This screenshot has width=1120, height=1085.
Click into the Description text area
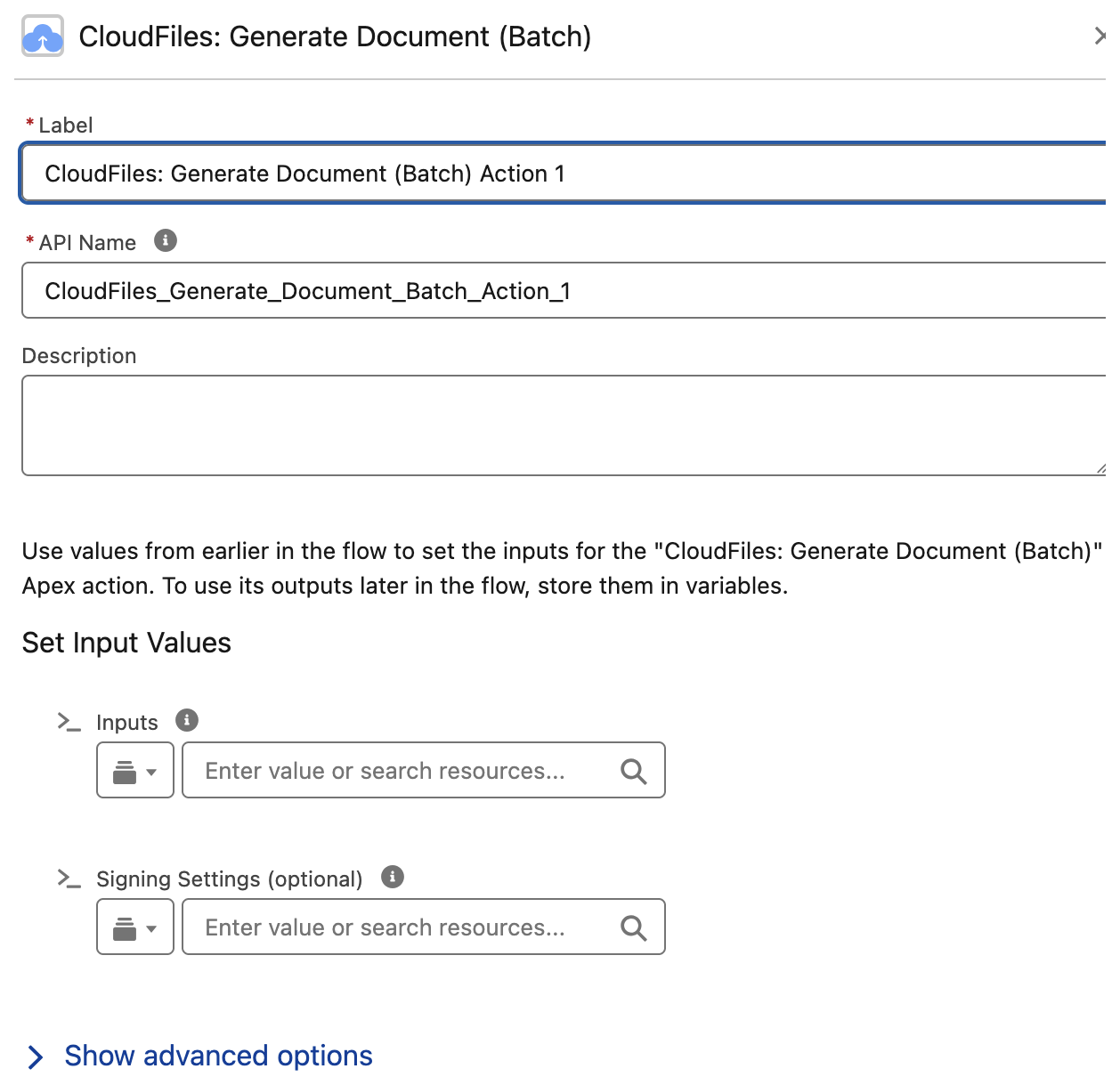point(564,425)
